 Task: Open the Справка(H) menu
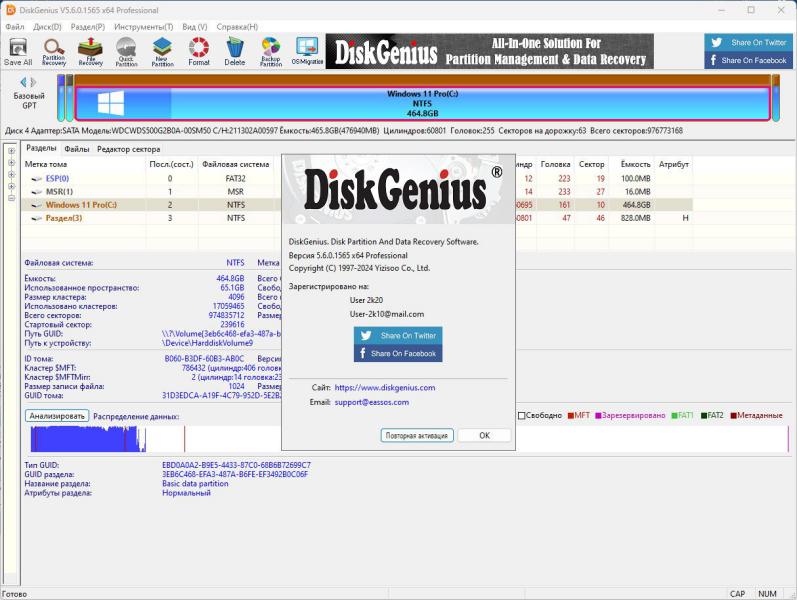(x=237, y=26)
